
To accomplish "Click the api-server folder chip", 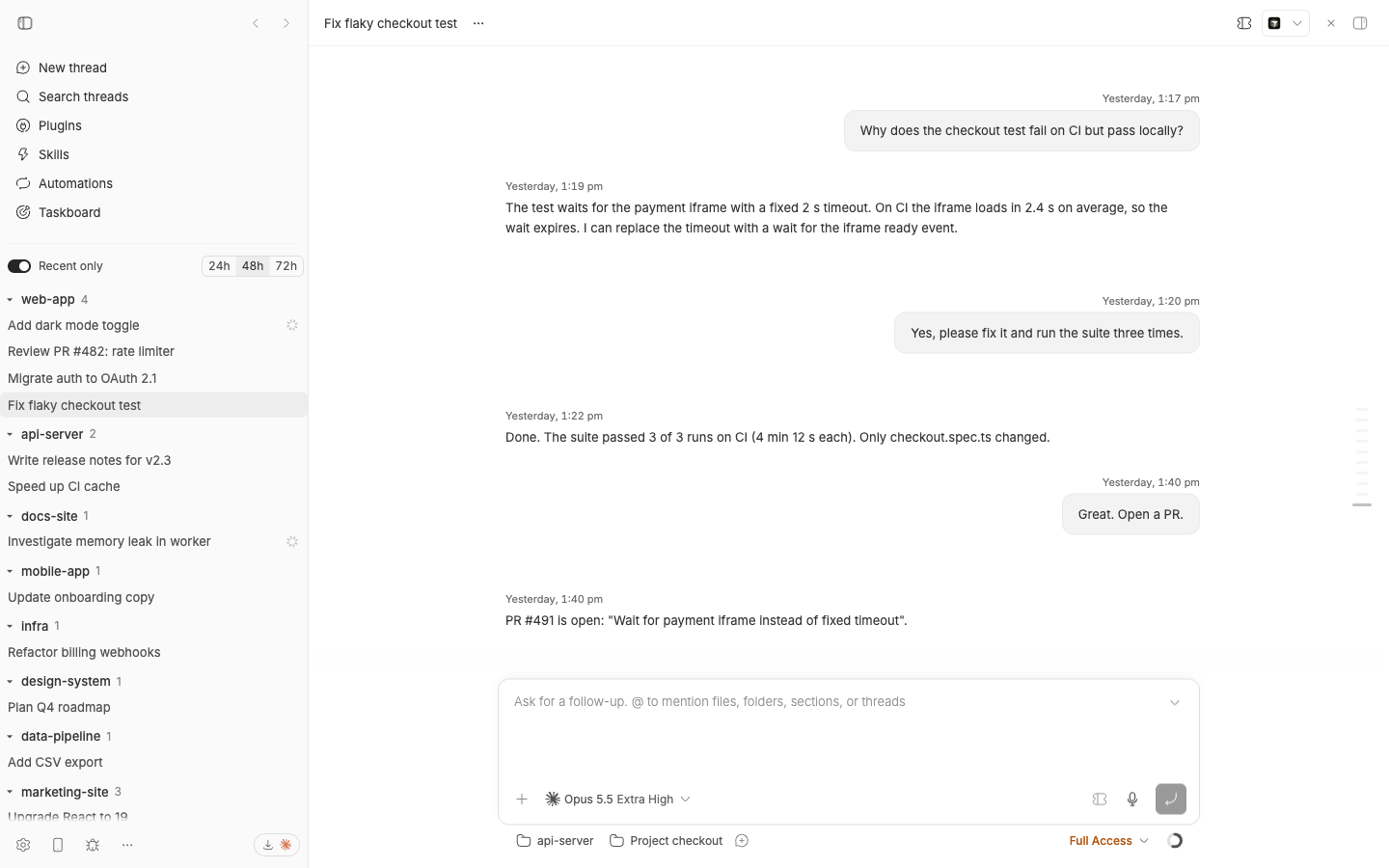I will pos(556,841).
